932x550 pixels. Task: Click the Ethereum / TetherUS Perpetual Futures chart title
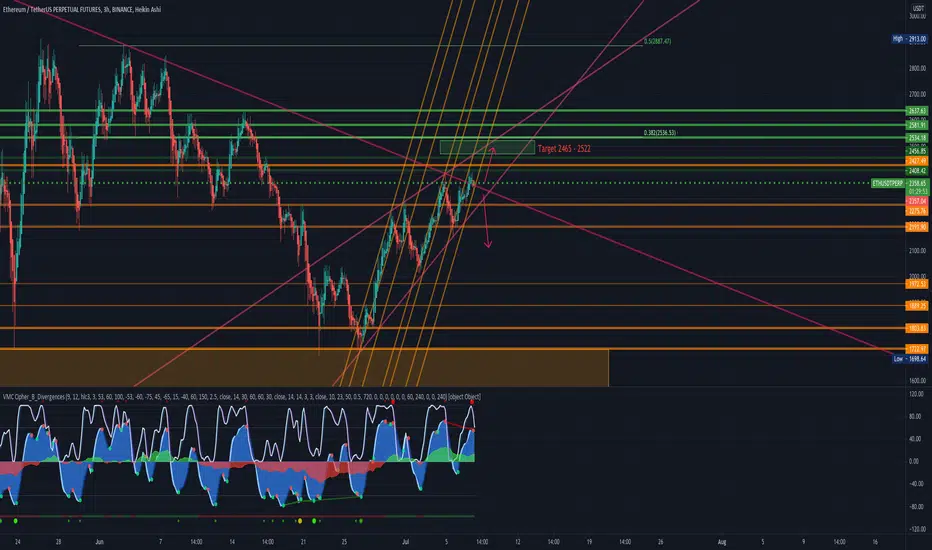pos(81,9)
